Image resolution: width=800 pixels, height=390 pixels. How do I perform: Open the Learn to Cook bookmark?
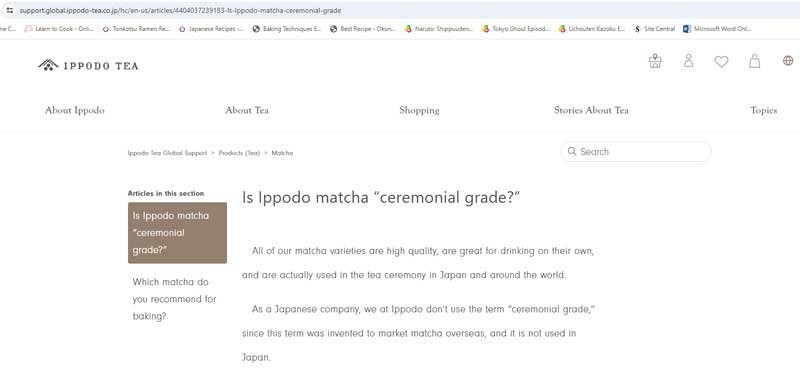[x=59, y=29]
